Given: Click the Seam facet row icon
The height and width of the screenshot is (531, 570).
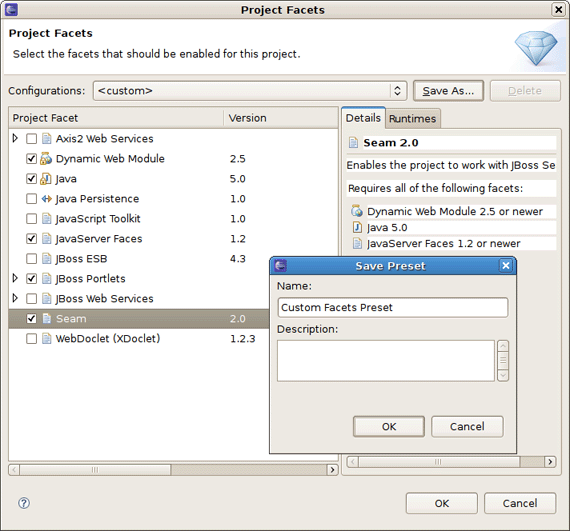Looking at the screenshot, I should tap(47, 318).
